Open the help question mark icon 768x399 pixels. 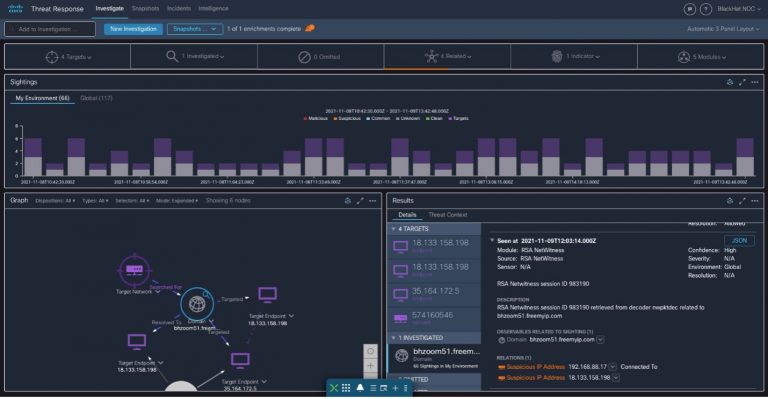coord(705,9)
